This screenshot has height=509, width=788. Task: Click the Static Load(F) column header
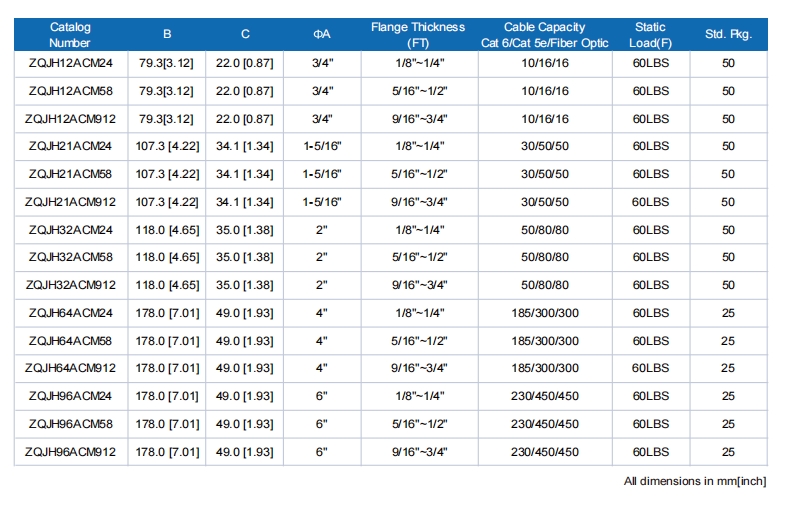tap(650, 35)
